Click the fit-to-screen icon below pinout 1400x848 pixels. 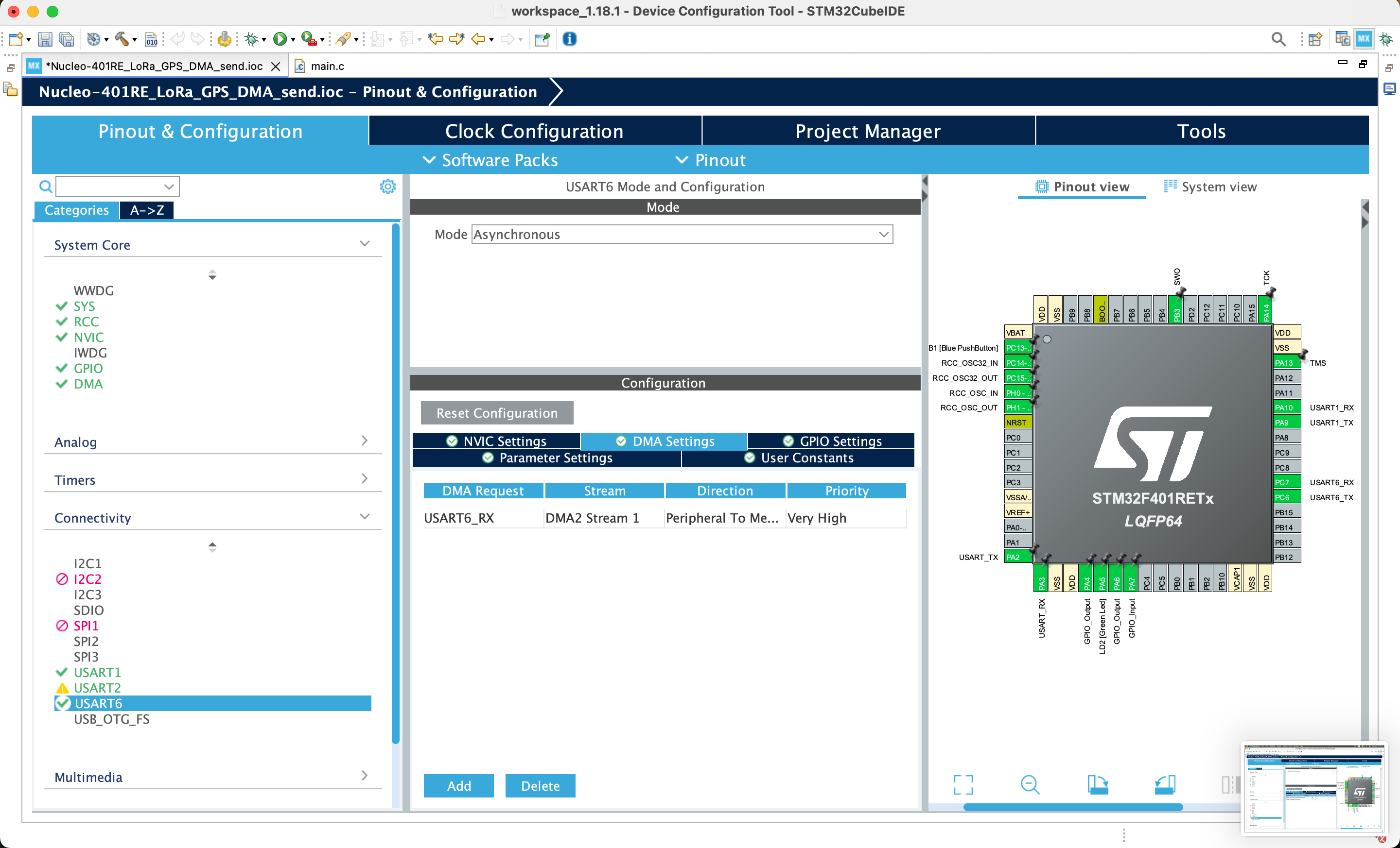963,785
